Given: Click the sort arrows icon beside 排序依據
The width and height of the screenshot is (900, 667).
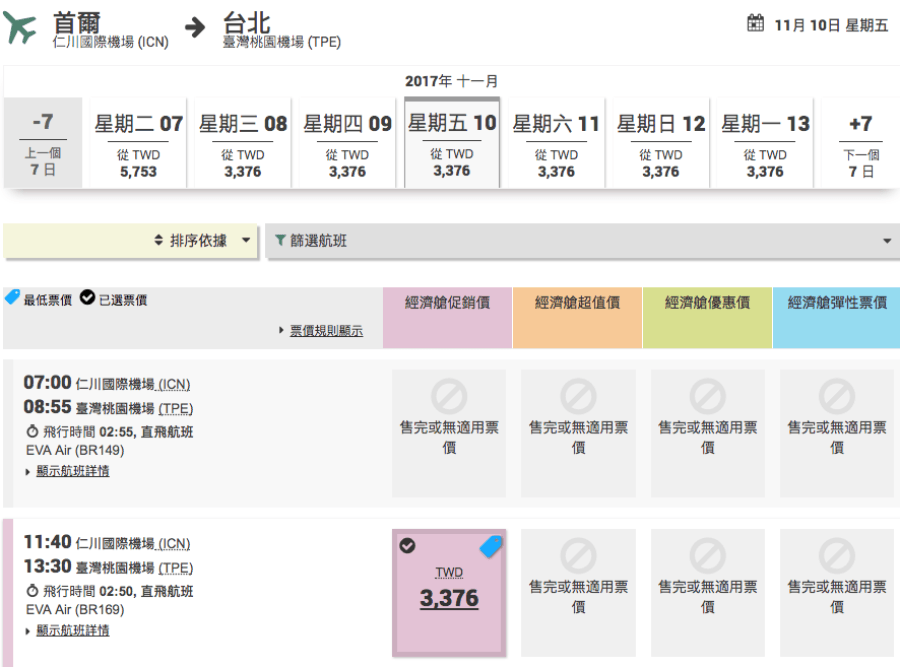Looking at the screenshot, I should point(159,240).
